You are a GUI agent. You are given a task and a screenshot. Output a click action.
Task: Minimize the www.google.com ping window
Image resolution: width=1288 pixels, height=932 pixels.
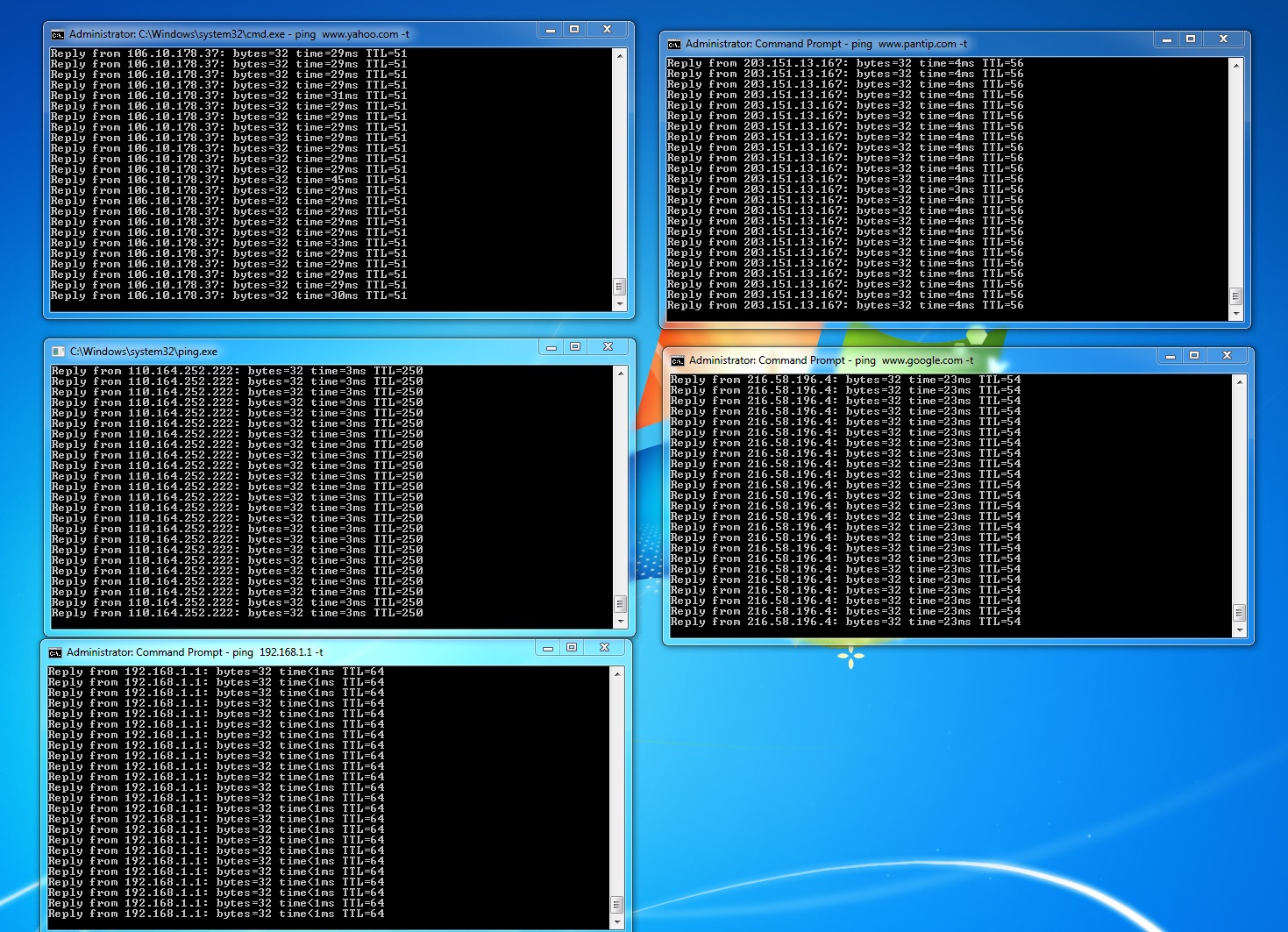click(x=1171, y=356)
